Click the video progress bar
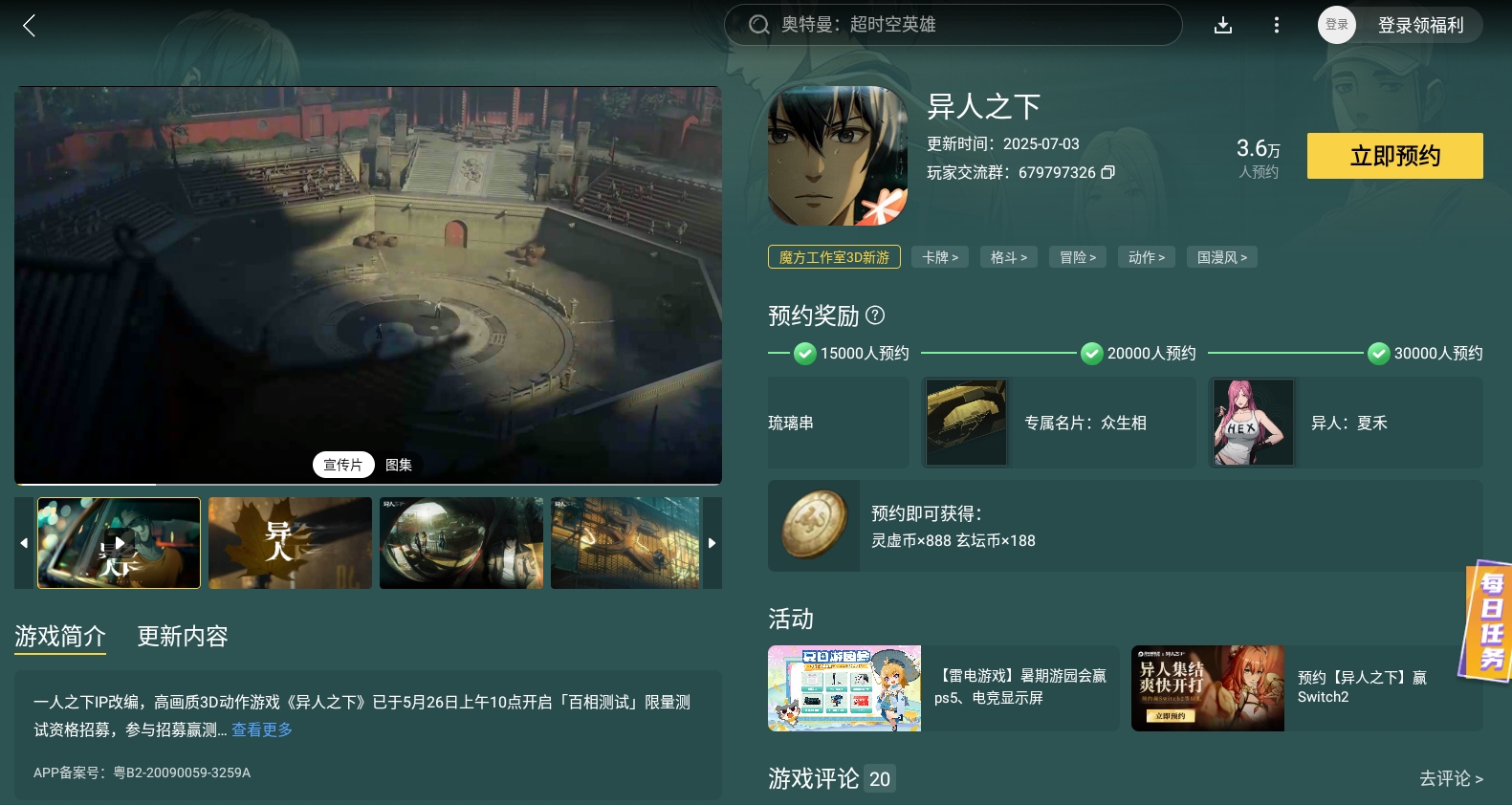 368,484
